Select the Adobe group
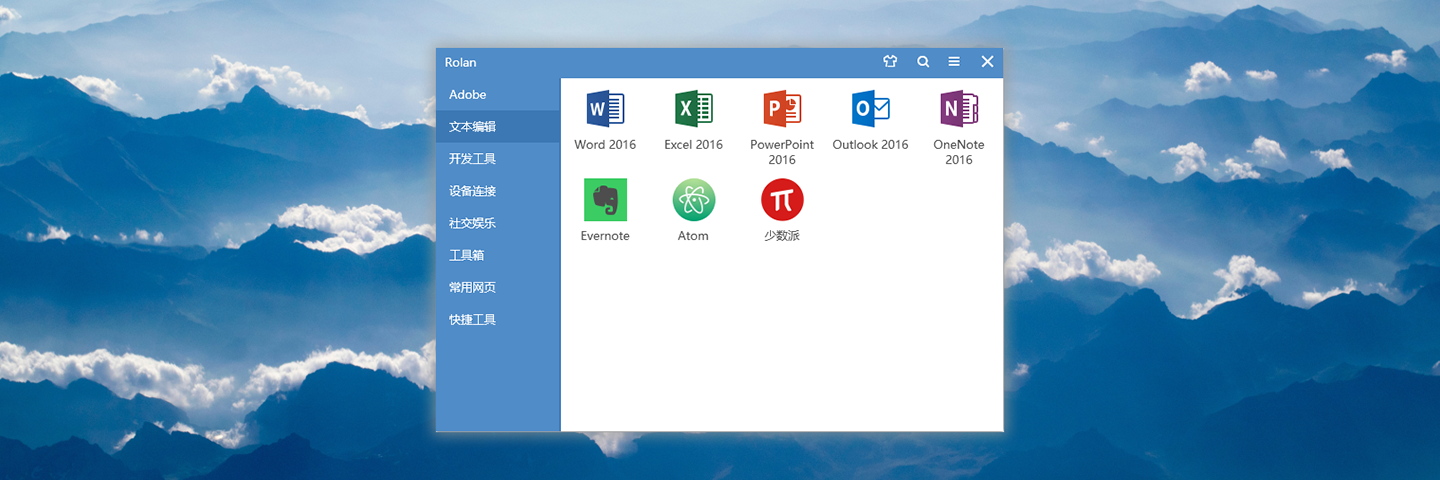The height and width of the screenshot is (480, 1440). click(498, 94)
